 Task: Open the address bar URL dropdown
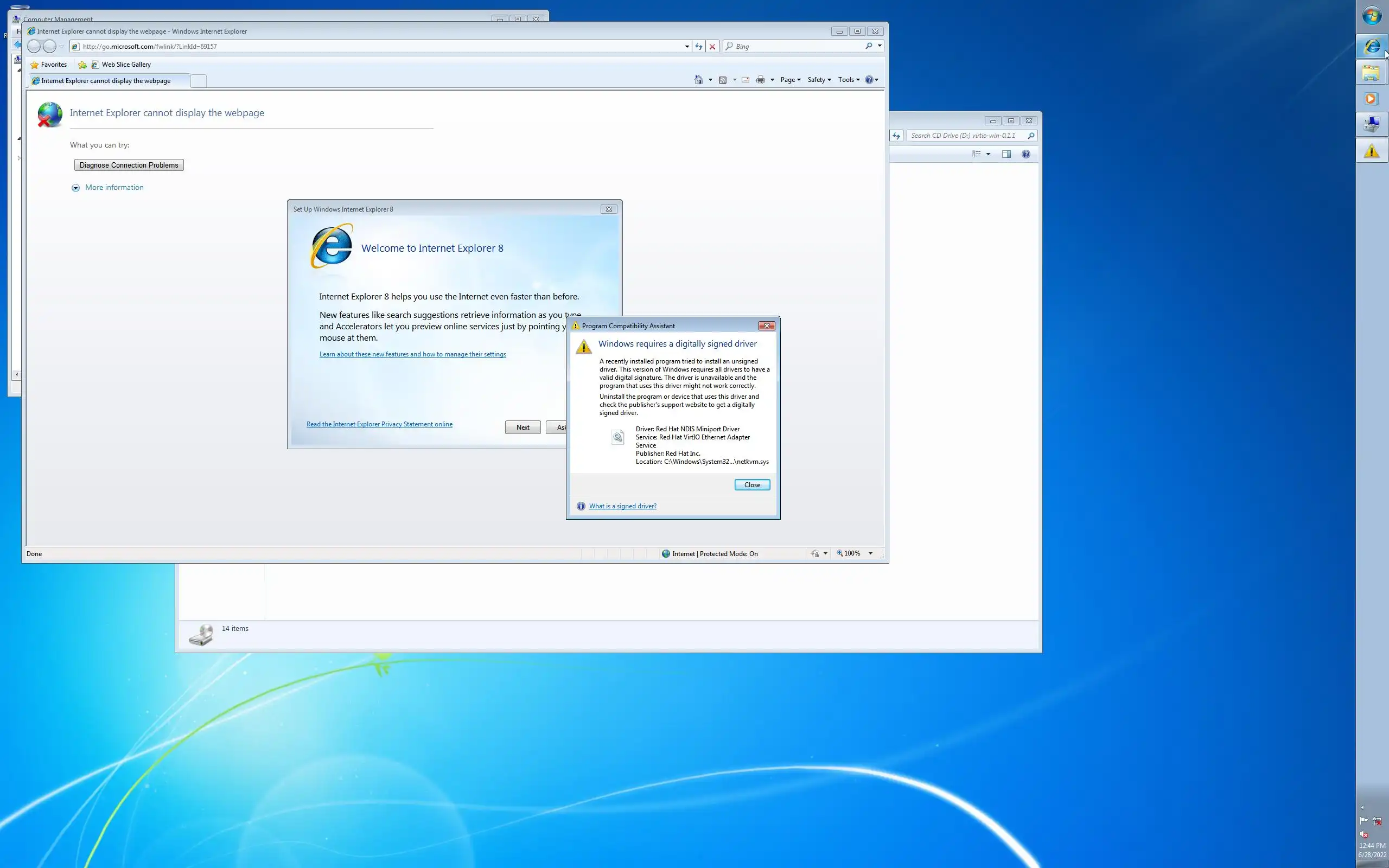686,47
